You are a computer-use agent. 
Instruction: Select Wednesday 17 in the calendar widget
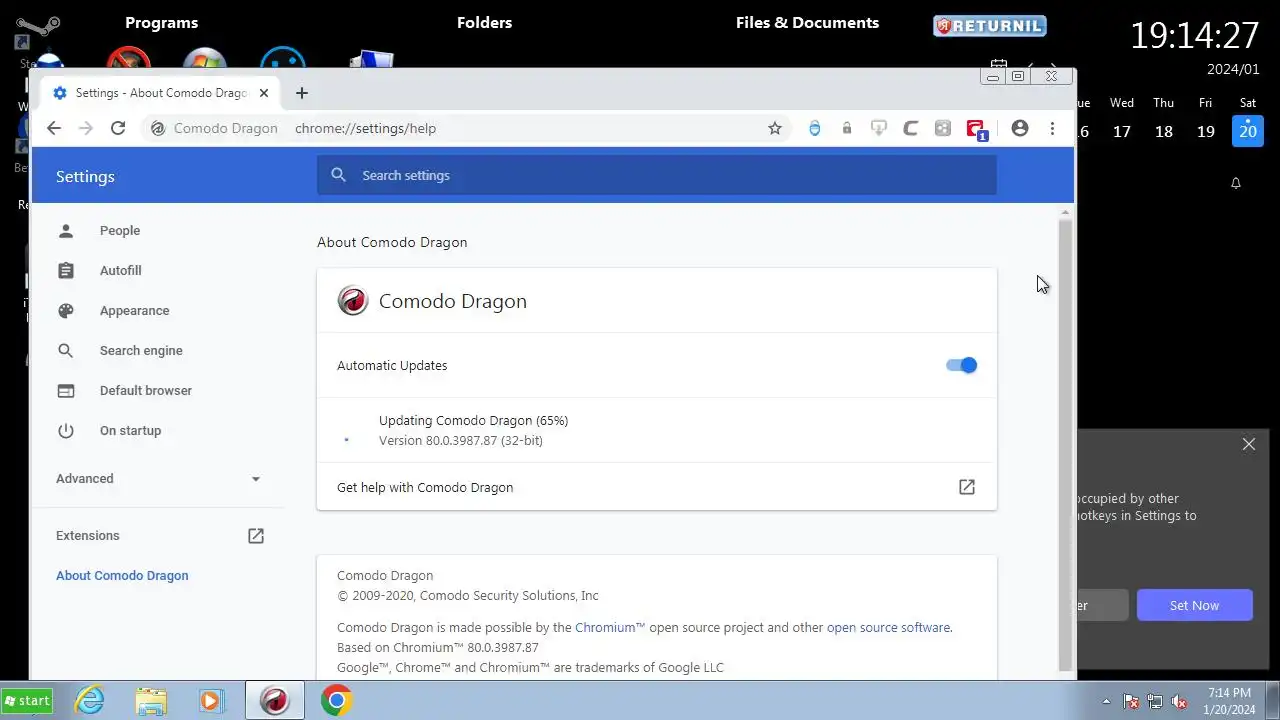[1122, 131]
